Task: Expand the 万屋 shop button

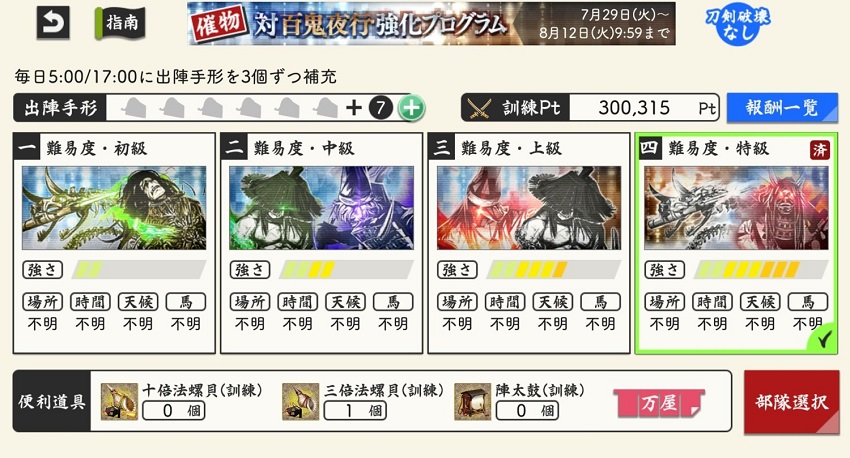Action: 659,403
